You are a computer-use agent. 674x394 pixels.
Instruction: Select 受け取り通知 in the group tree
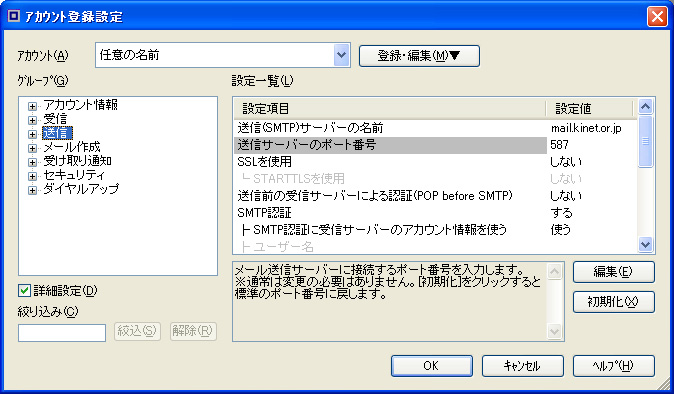[x=77, y=161]
